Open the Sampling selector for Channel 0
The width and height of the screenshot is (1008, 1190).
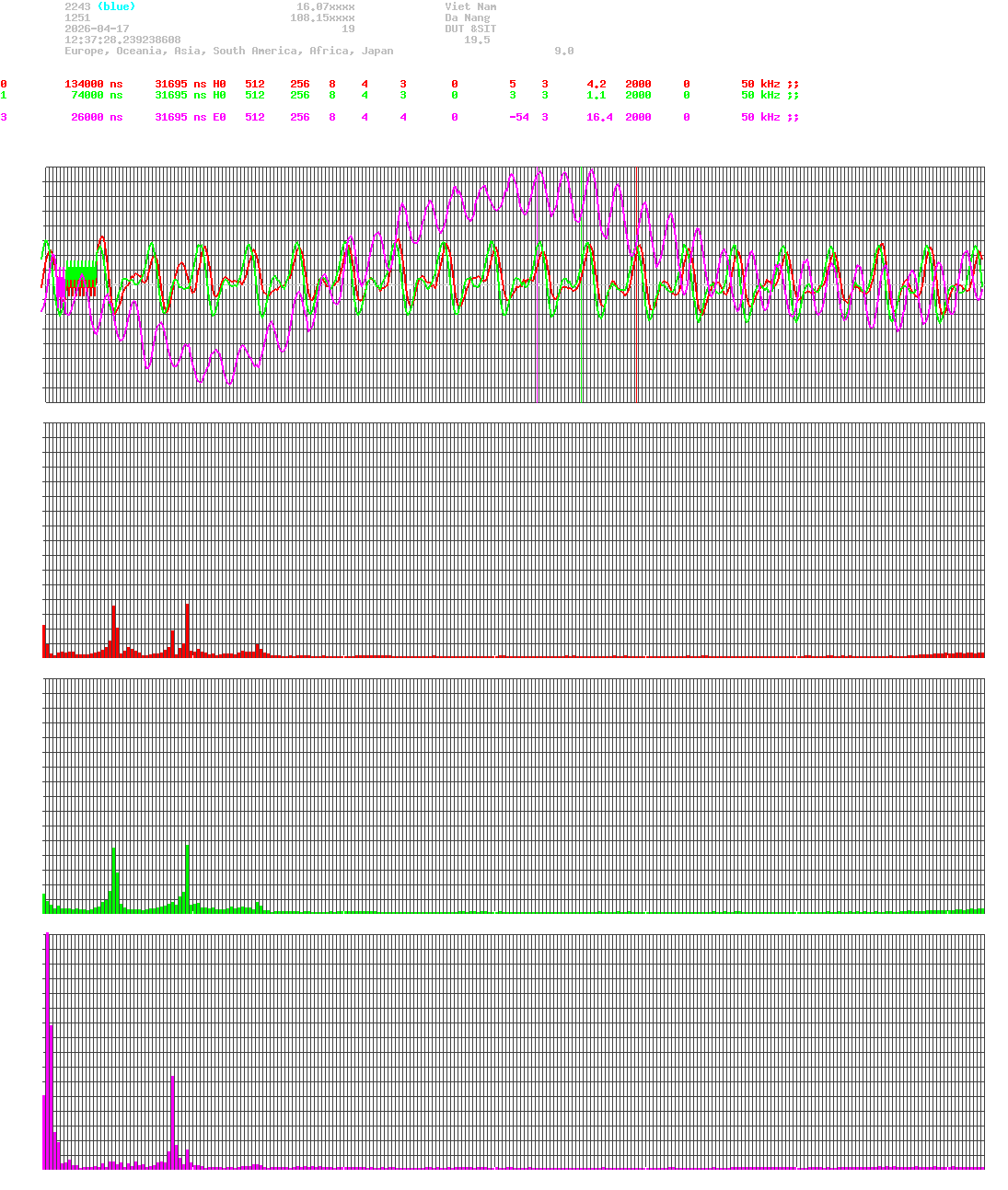(x=639, y=84)
